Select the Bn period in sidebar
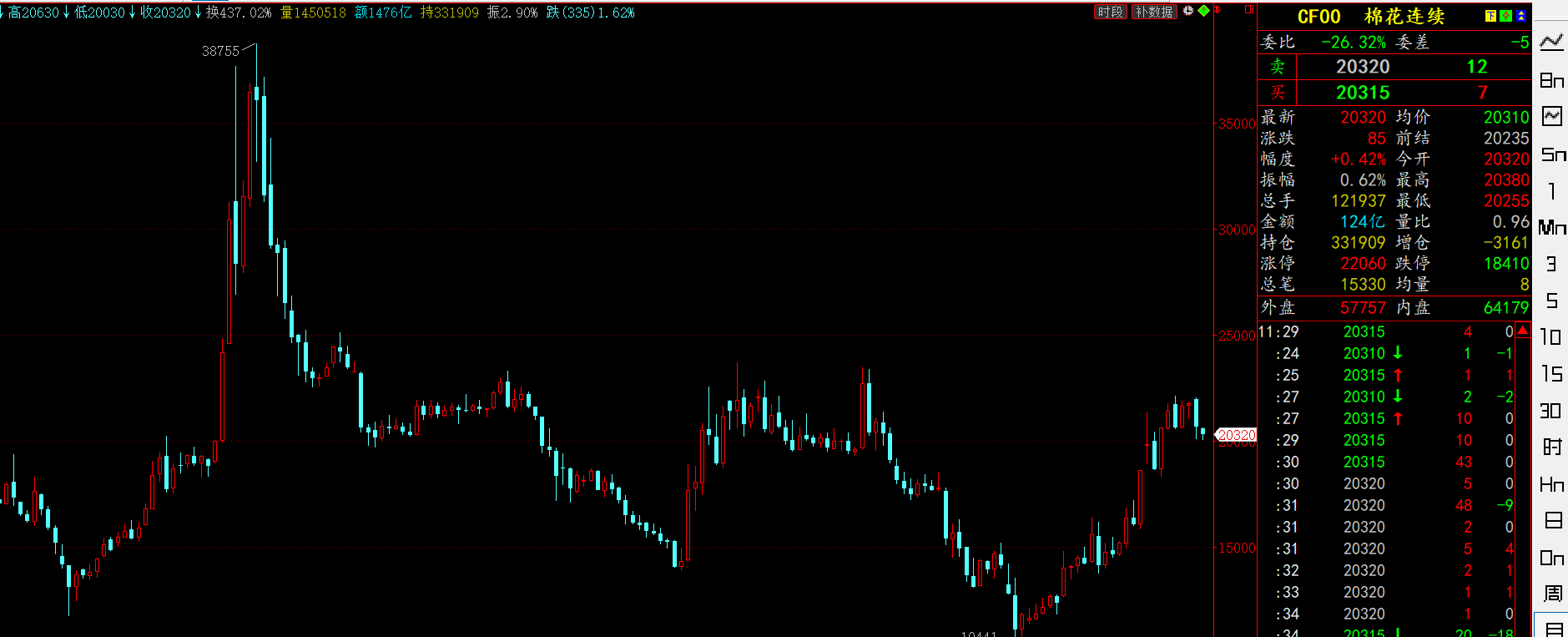The width and height of the screenshot is (1568, 637). pos(1552,80)
